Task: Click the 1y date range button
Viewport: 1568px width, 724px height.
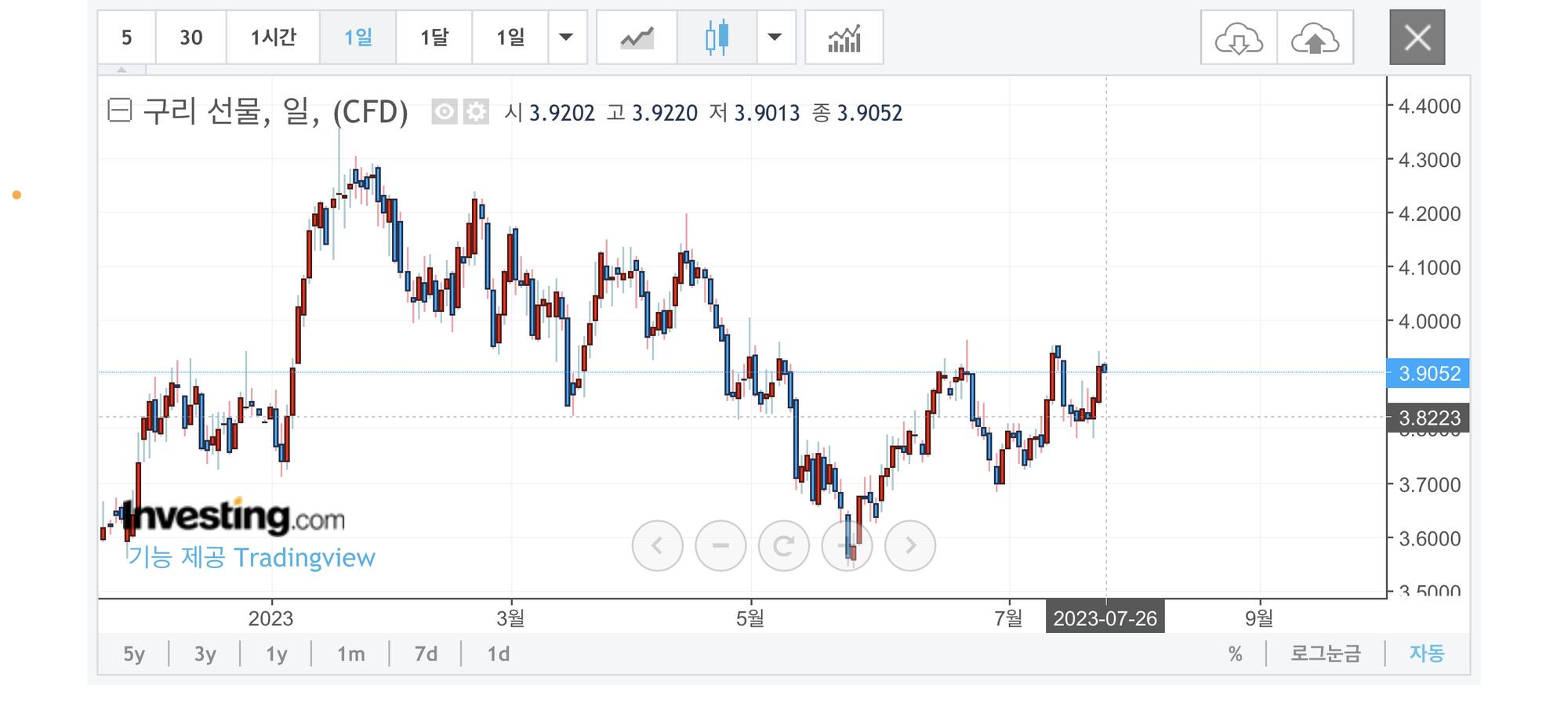Action: point(277,653)
